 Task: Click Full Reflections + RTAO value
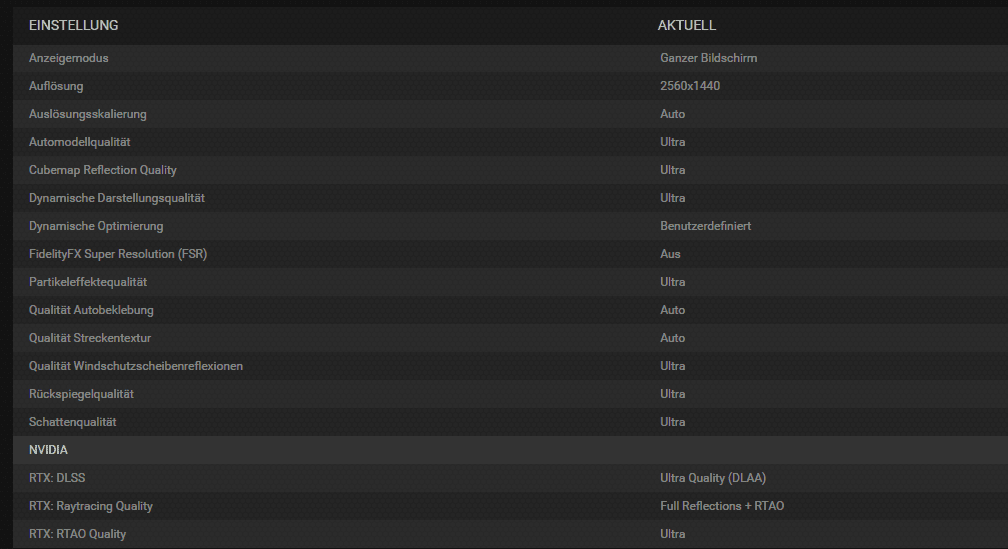[722, 506]
